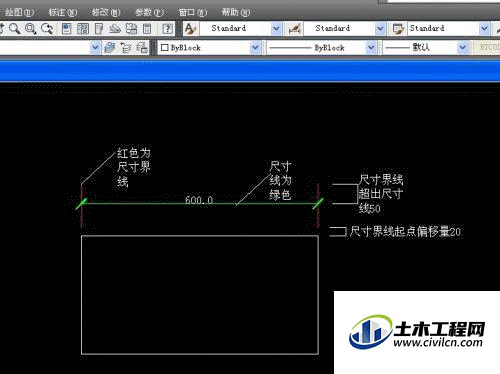Open the Properties palette icon

[x=67, y=29]
